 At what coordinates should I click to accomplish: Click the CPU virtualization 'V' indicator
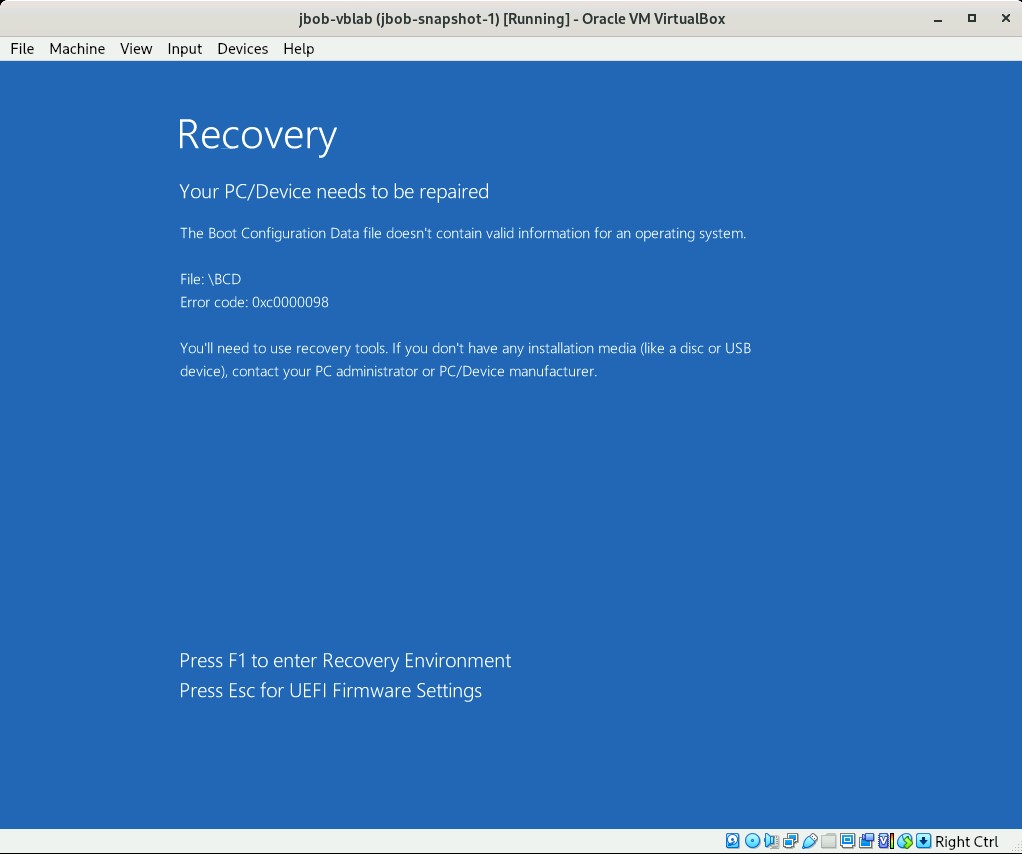click(x=885, y=841)
